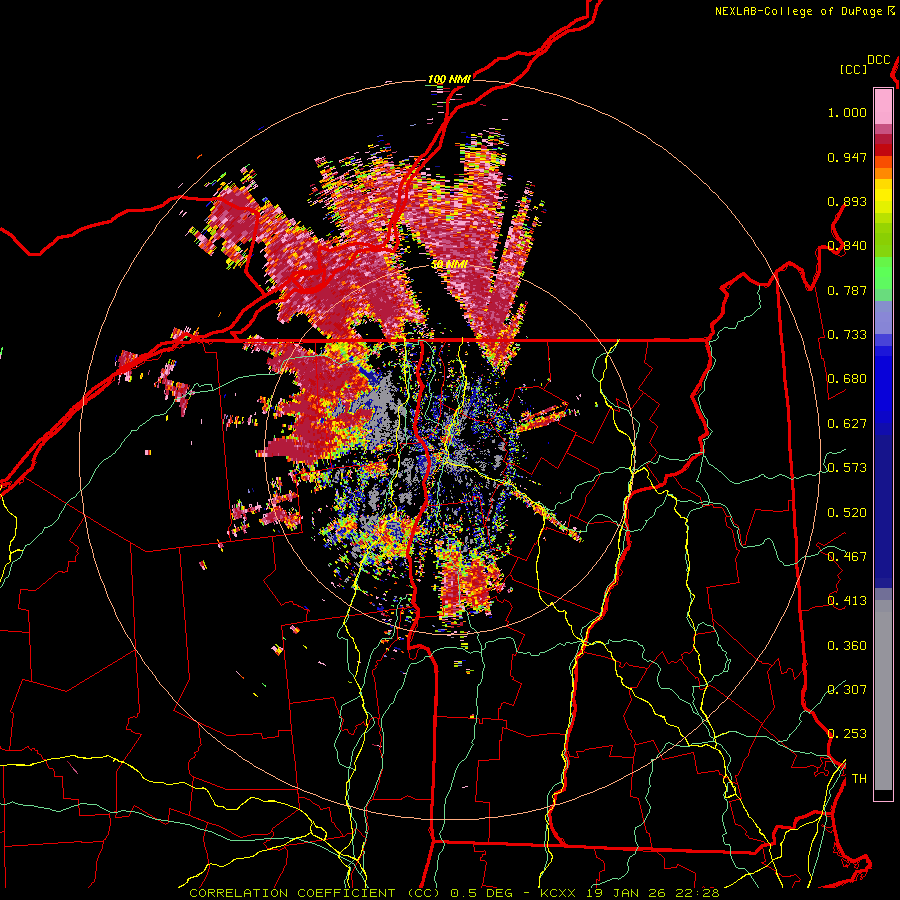900x900 pixels.
Task: Click the 0.893 scale label
Action: point(847,201)
